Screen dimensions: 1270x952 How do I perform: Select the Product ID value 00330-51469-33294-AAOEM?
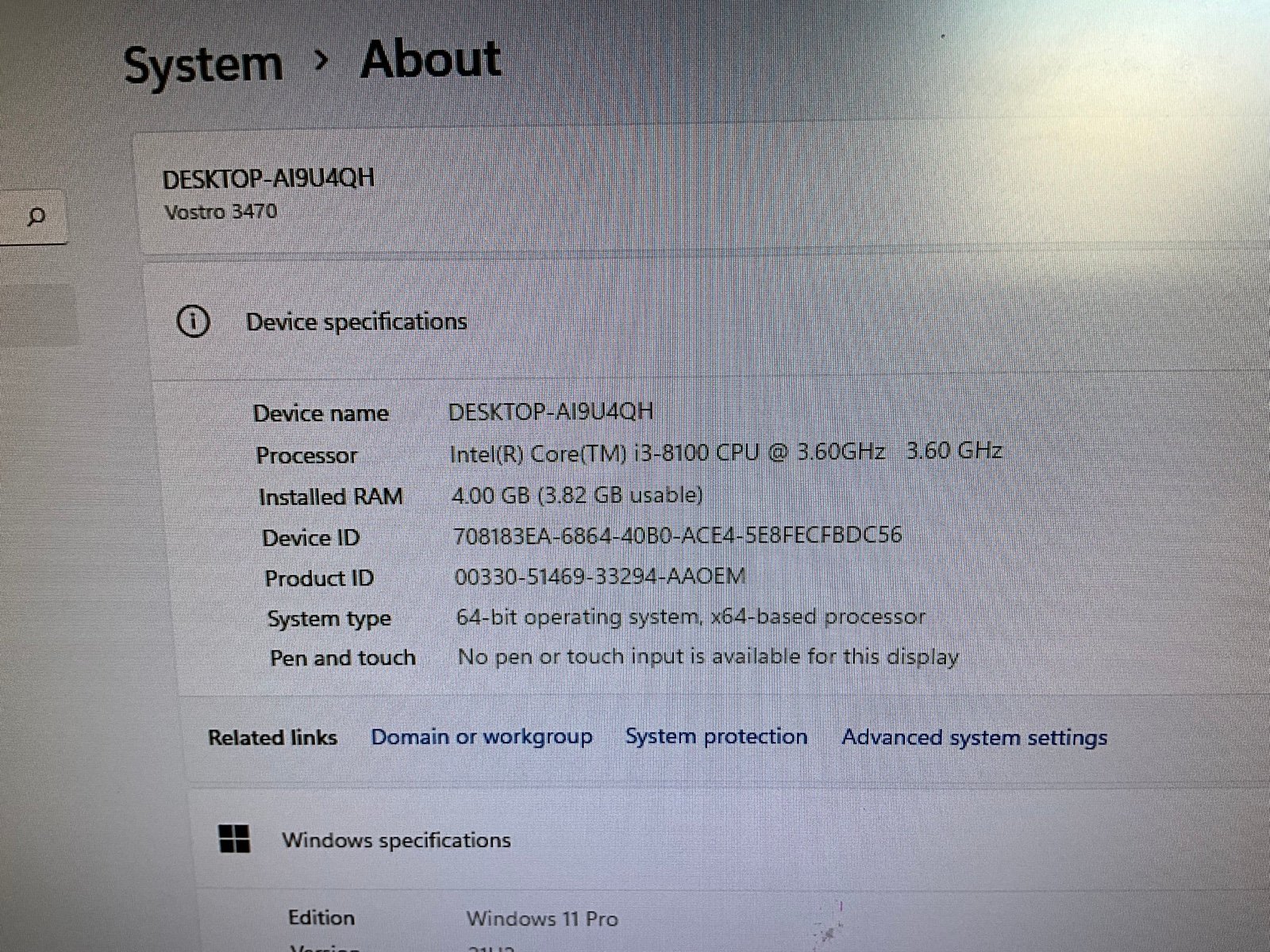coord(600,576)
